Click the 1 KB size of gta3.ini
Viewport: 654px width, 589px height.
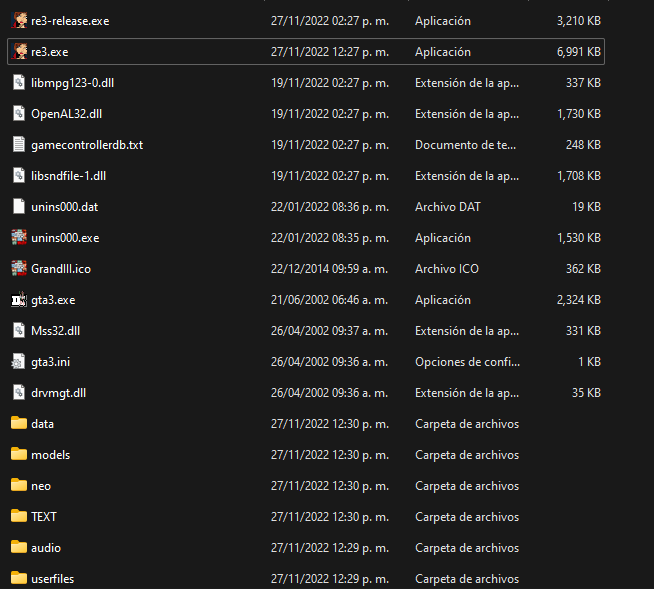(589, 362)
